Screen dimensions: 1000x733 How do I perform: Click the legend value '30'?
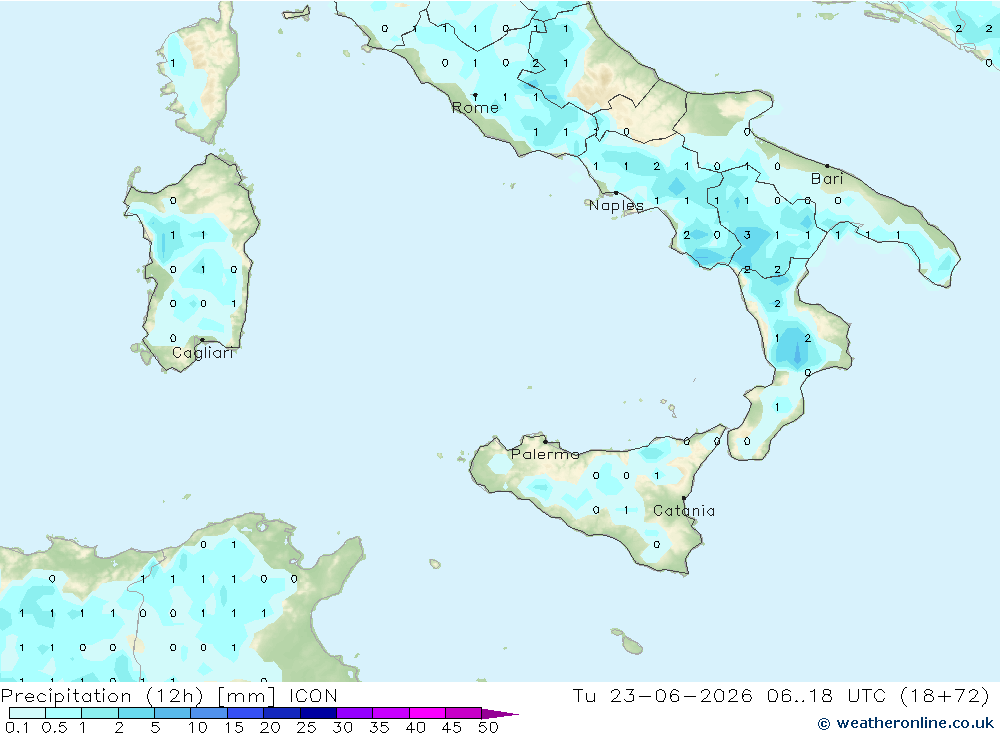click(x=343, y=727)
